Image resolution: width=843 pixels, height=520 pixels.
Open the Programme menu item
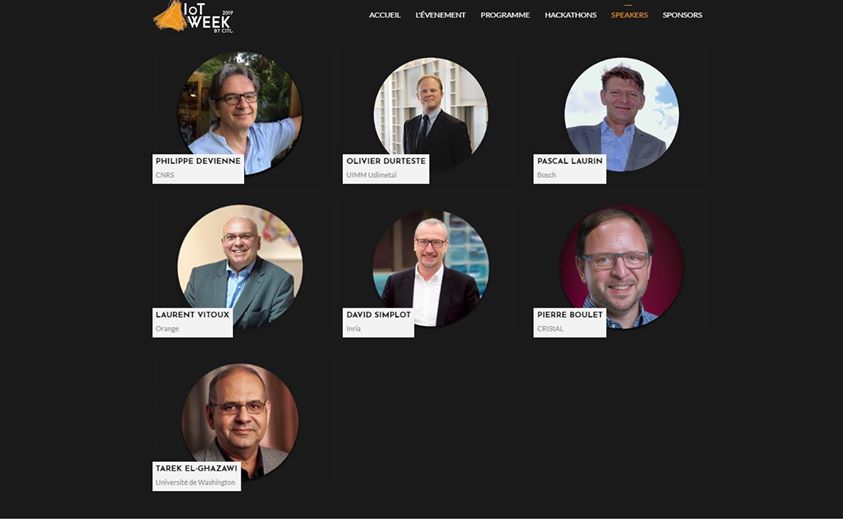(505, 15)
